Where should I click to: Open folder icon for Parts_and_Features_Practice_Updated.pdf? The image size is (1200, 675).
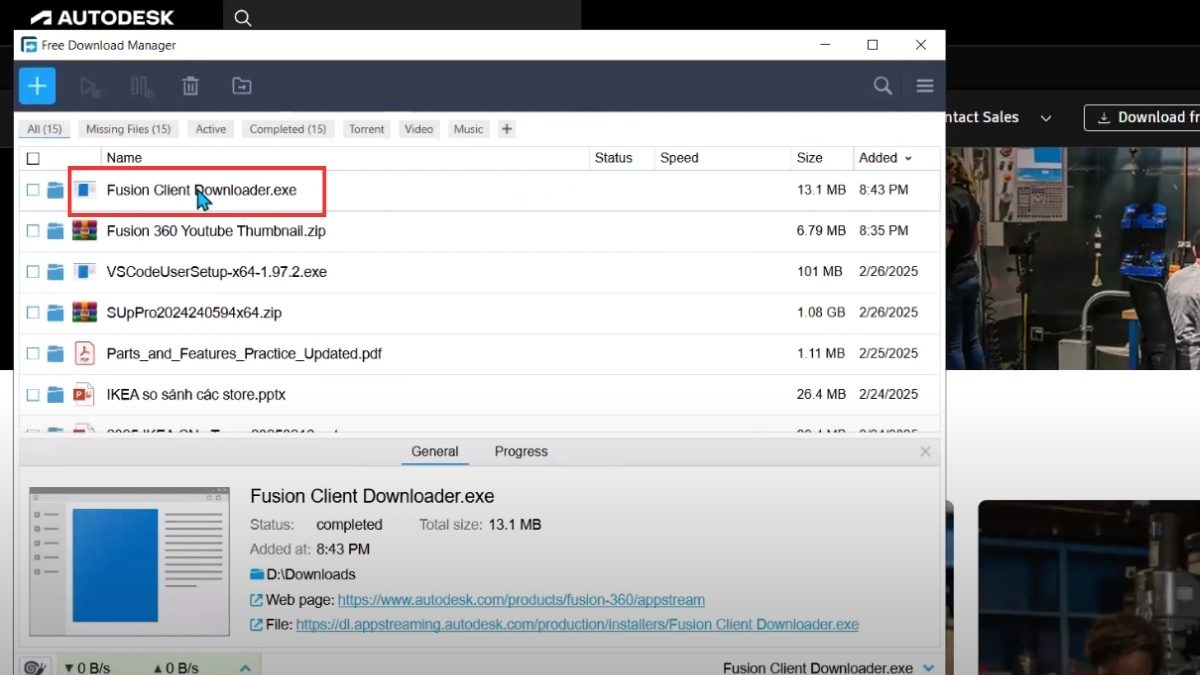point(56,354)
